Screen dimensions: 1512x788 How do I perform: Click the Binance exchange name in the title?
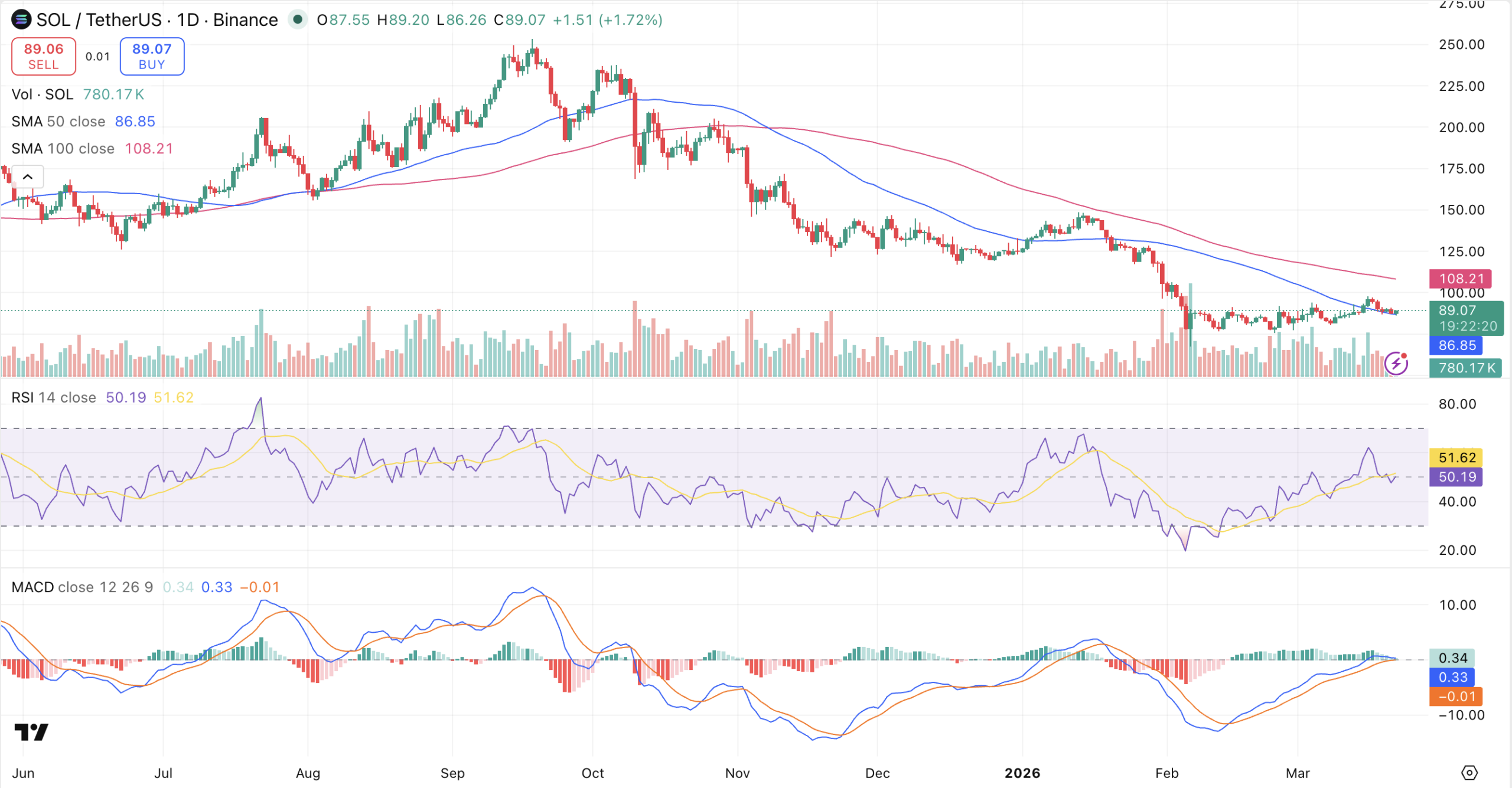[x=245, y=19]
